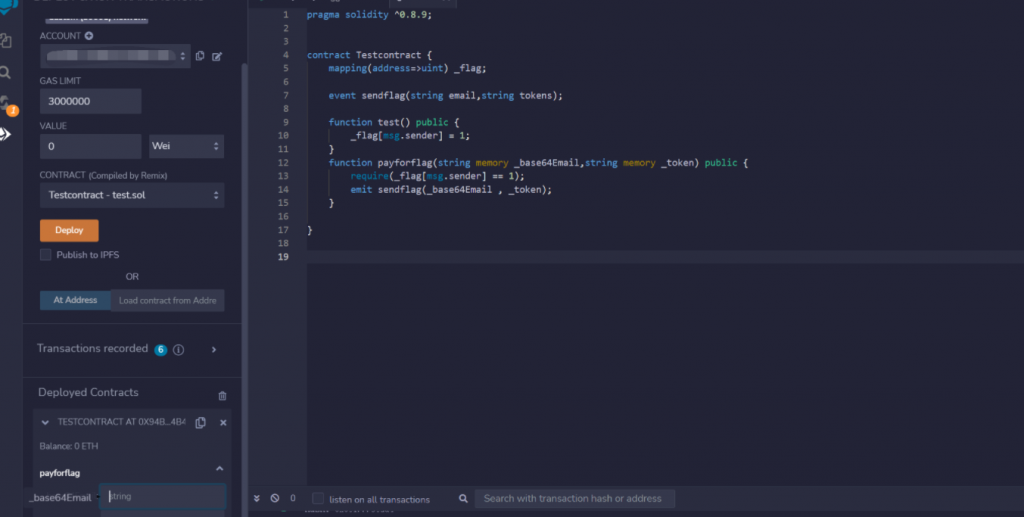Screen dimensions: 1024x517
Task: Click the sign message edit icon
Action: 217,56
